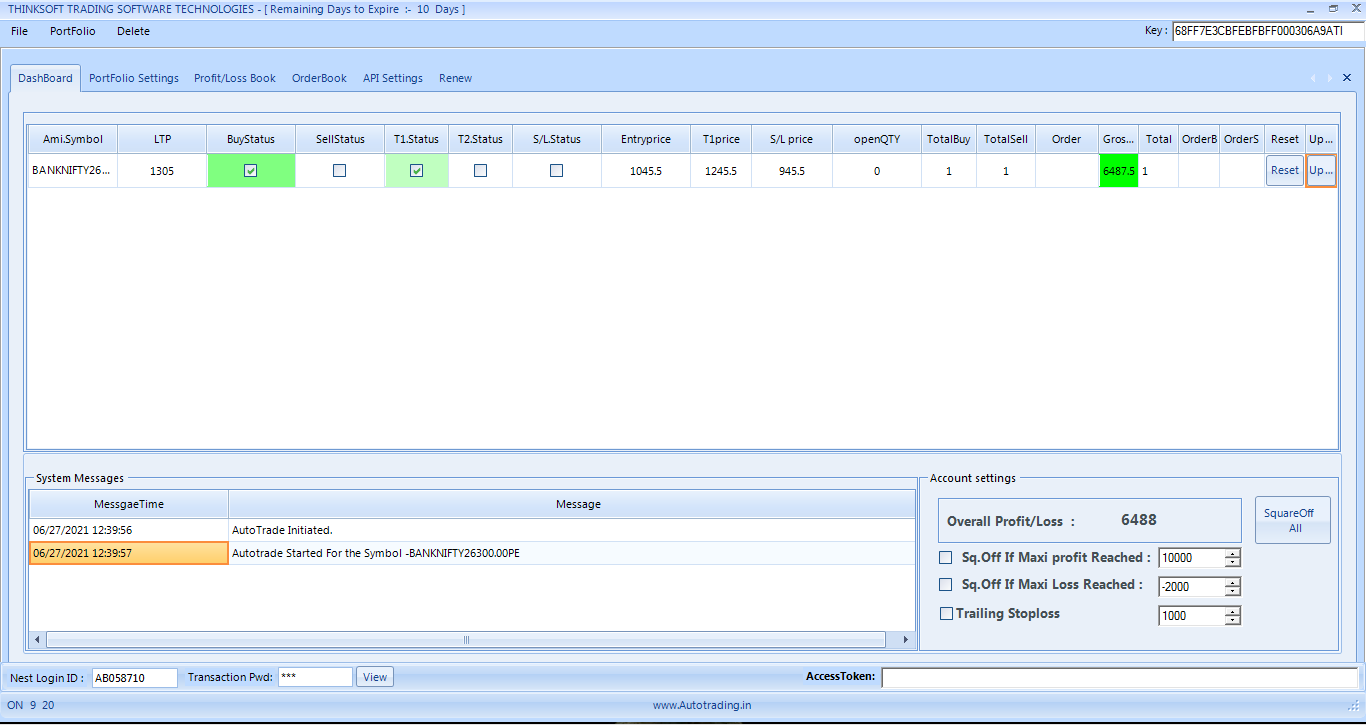Click the System Messages horizontal scrollbar thumb
This screenshot has height=726, width=1366.
465,640
